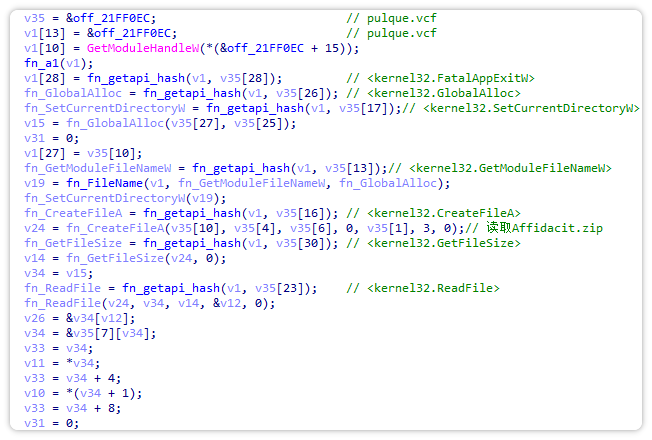The width and height of the screenshot is (652, 440).
Task: Select the fn_CreateFileA variable assignment
Action: (x=73, y=213)
